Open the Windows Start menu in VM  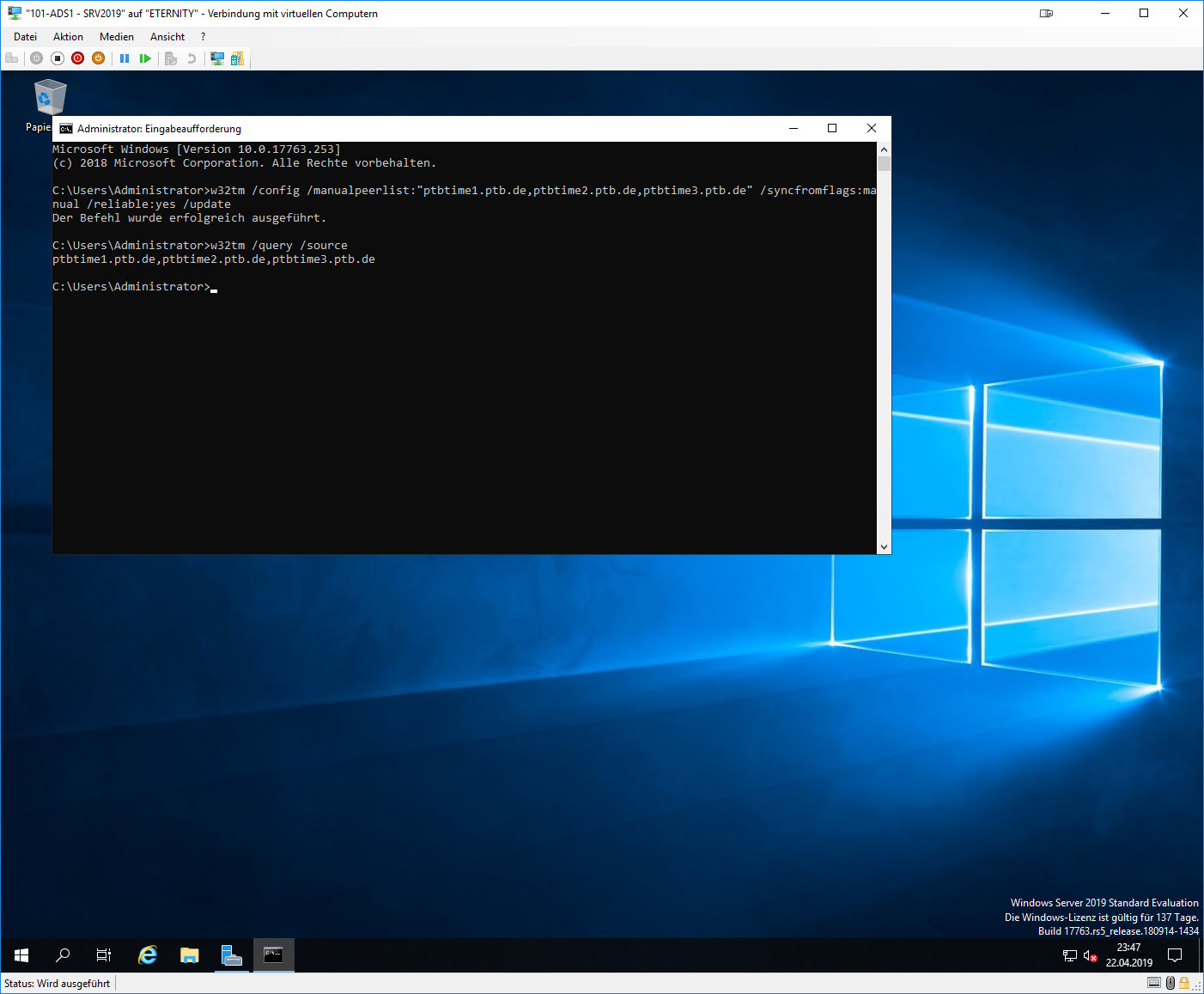pyautogui.click(x=21, y=955)
